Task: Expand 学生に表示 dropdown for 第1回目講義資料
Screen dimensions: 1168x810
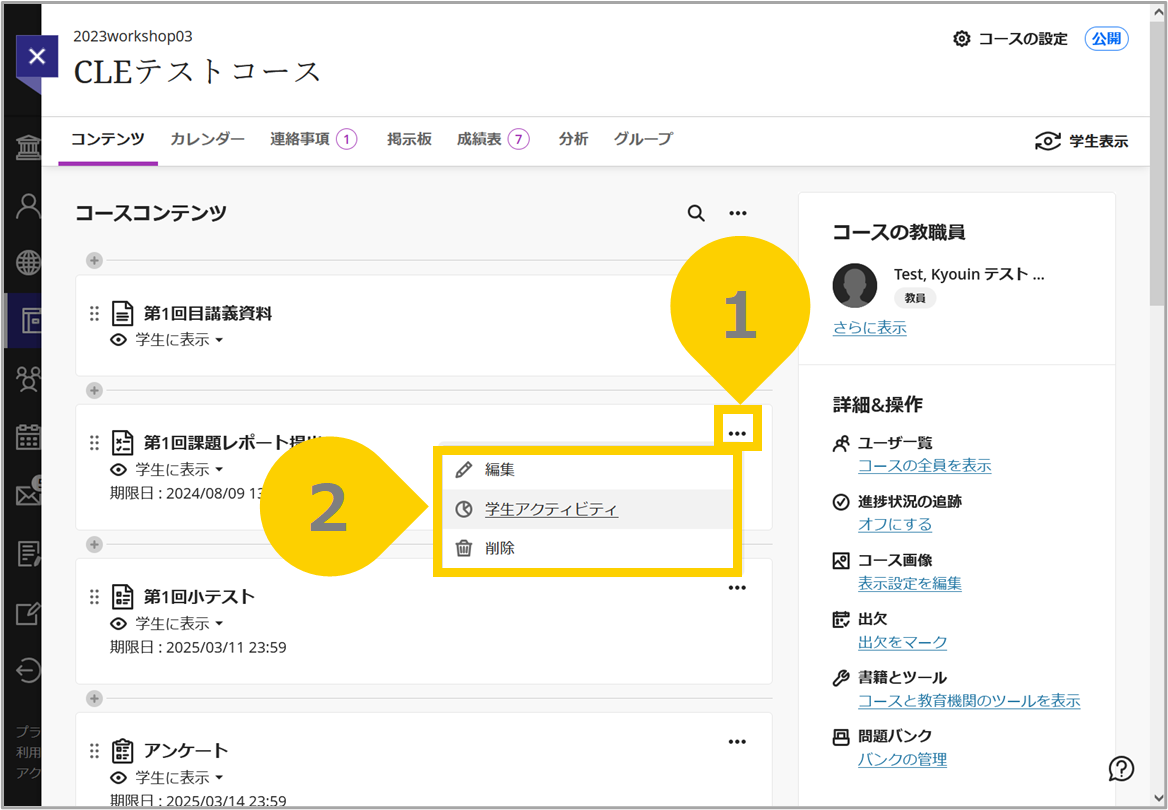Action: point(180,340)
